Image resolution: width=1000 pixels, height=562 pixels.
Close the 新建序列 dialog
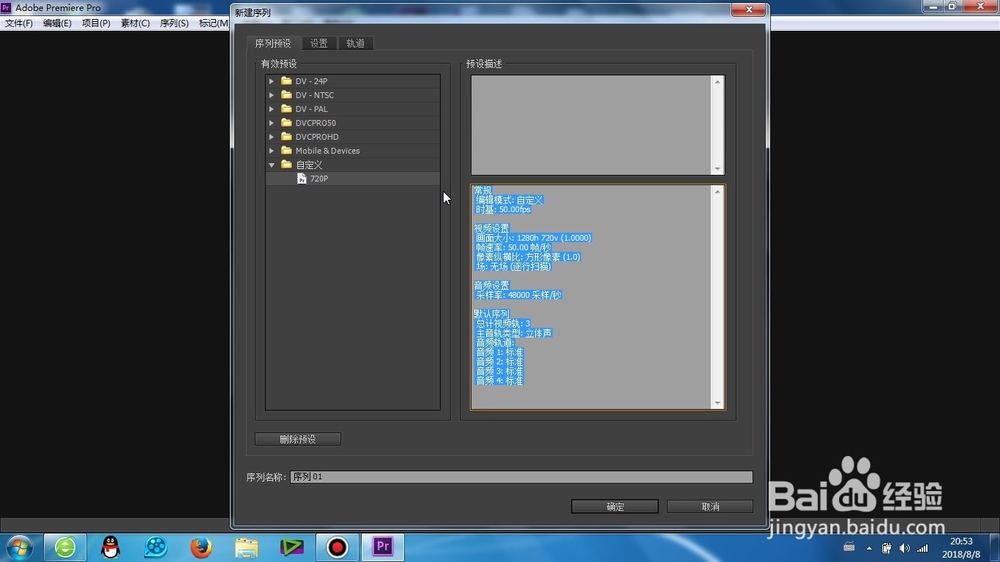coord(749,10)
